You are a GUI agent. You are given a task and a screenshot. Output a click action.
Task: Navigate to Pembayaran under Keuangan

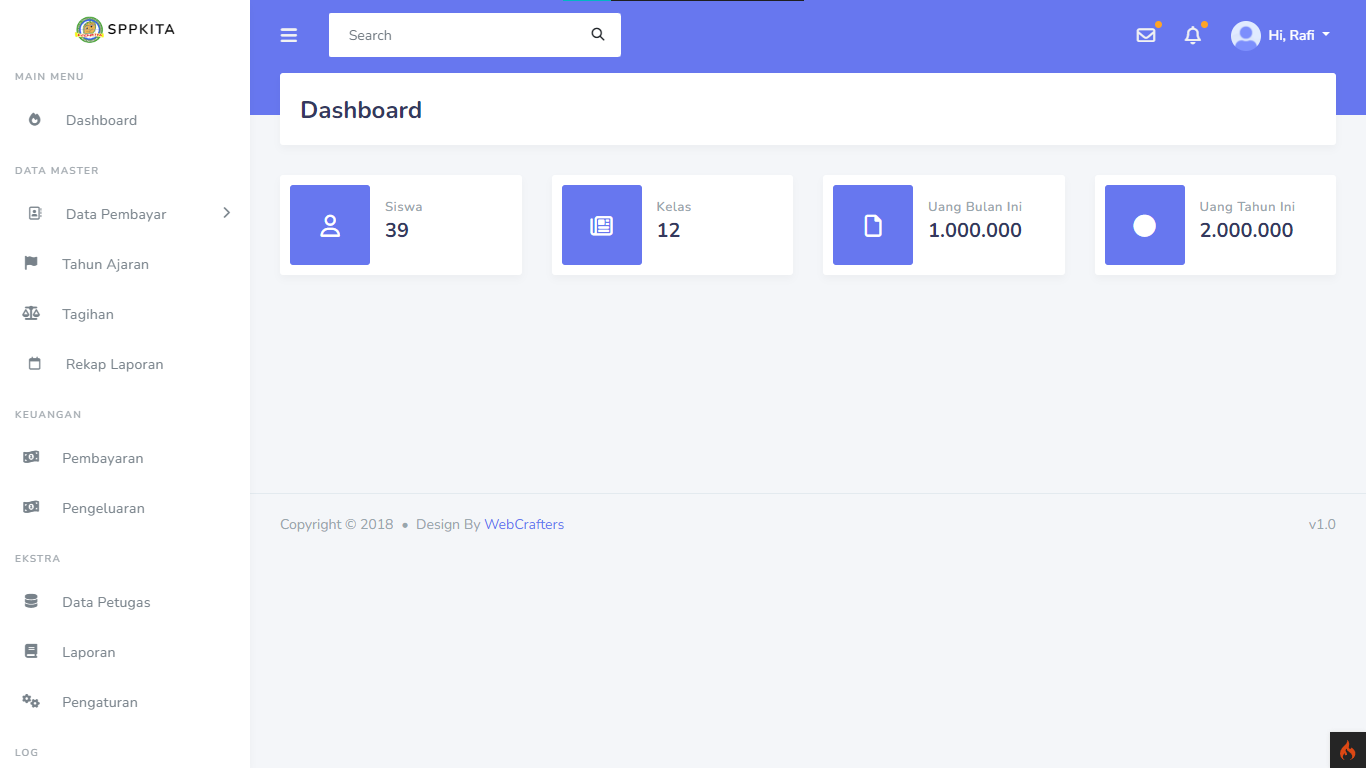click(102, 458)
